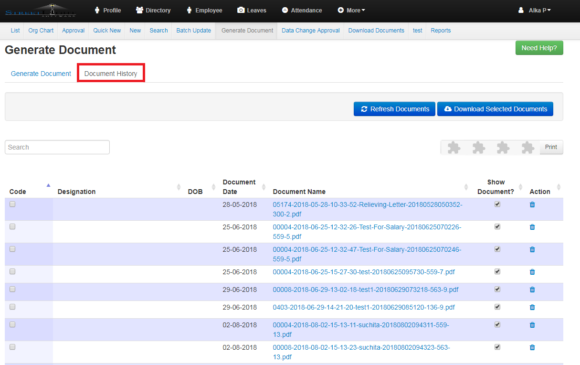Viewport: 580px width, 365px height.
Task: Click the Need Help? button
Action: point(539,48)
